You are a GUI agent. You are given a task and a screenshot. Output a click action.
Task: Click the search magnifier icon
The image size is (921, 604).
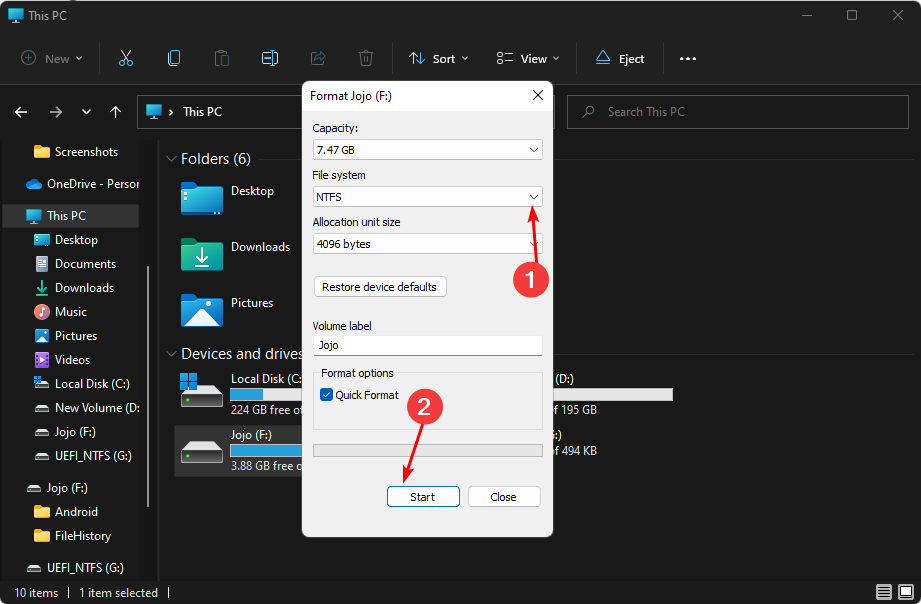[x=588, y=112]
